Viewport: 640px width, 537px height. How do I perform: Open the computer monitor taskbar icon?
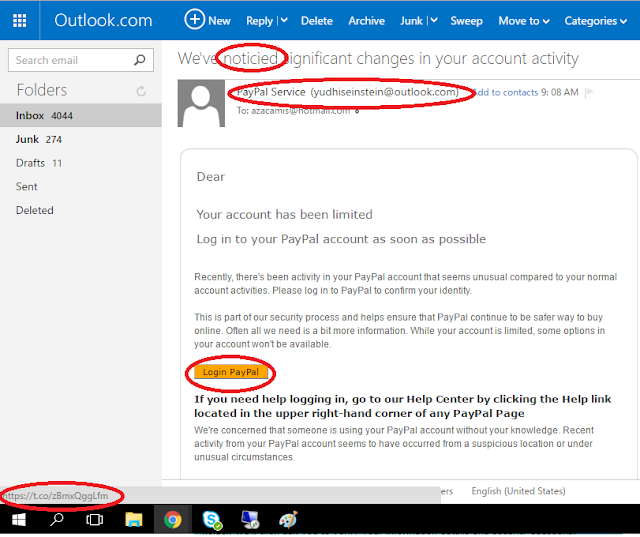pyautogui.click(x=250, y=520)
